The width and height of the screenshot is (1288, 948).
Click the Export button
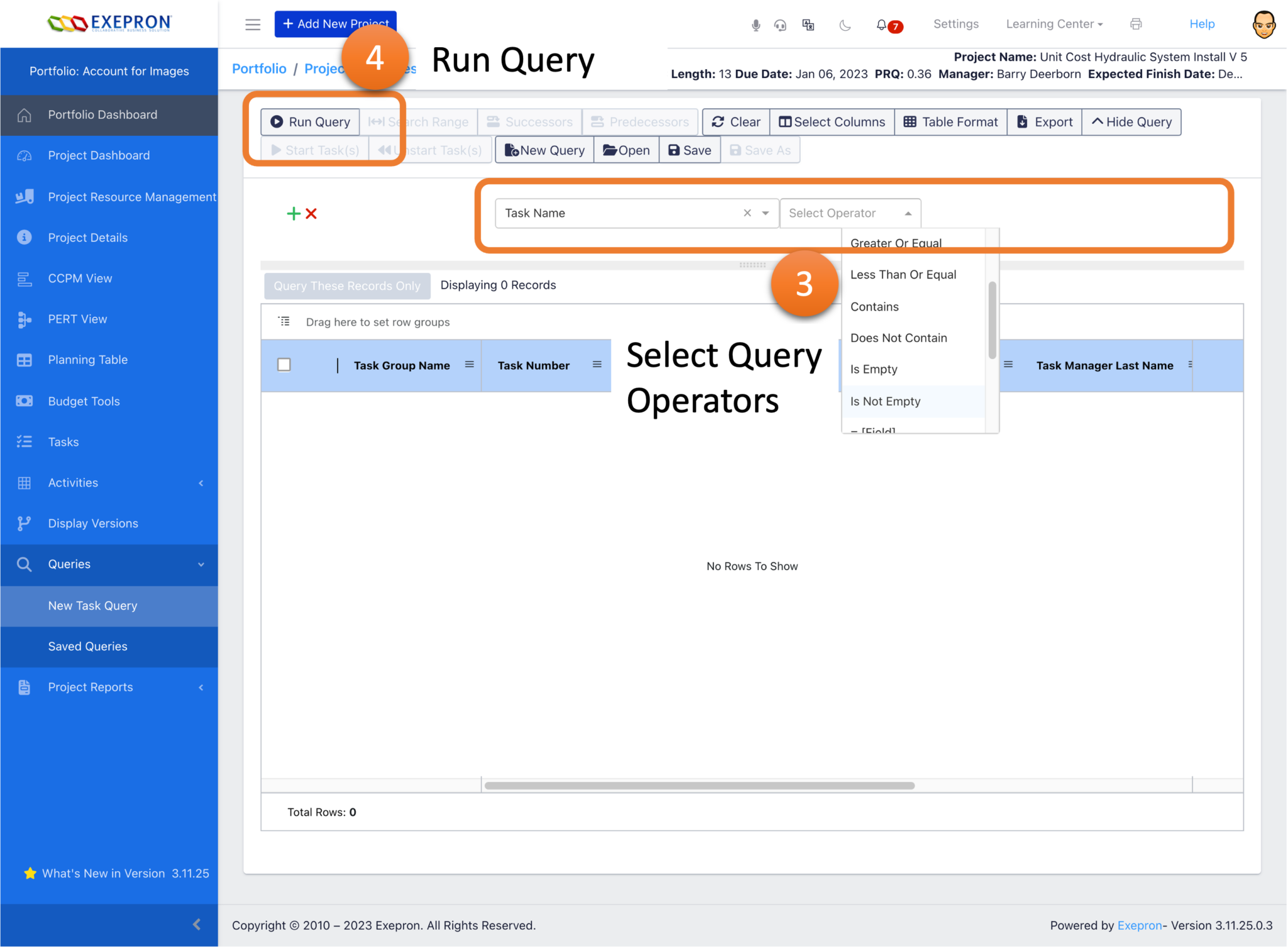[1045, 122]
